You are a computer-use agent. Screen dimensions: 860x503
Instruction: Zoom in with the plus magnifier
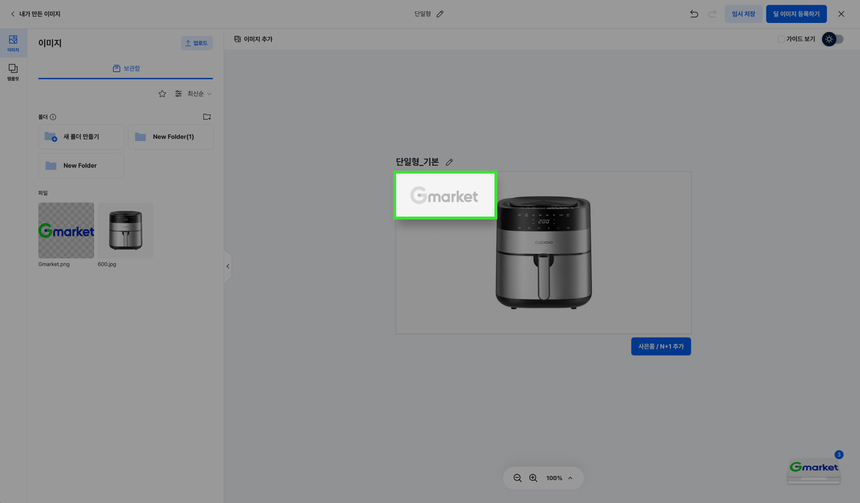[x=533, y=478]
